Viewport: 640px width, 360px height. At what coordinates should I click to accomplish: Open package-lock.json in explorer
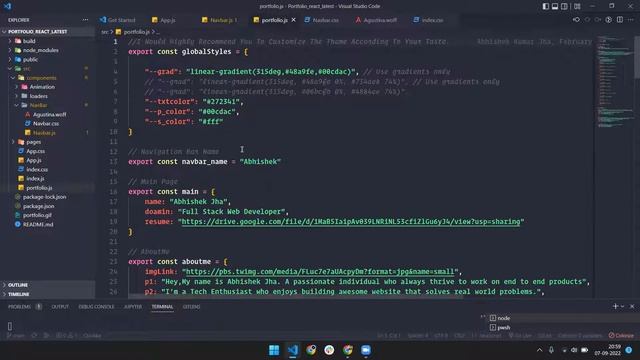click(48, 197)
